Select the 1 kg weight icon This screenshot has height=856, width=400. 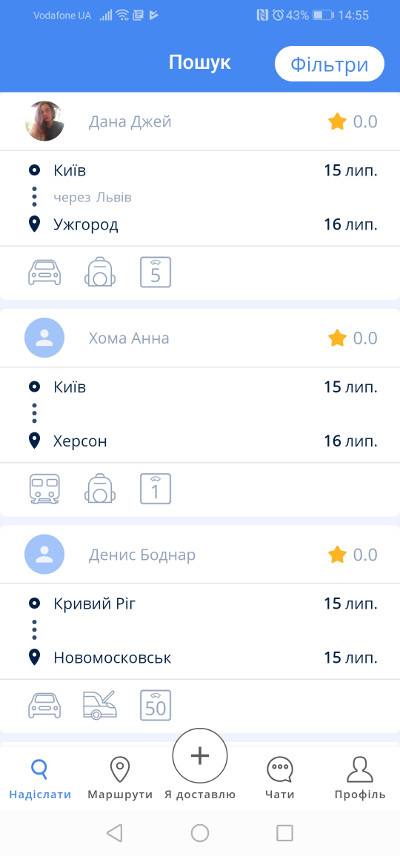click(x=156, y=489)
